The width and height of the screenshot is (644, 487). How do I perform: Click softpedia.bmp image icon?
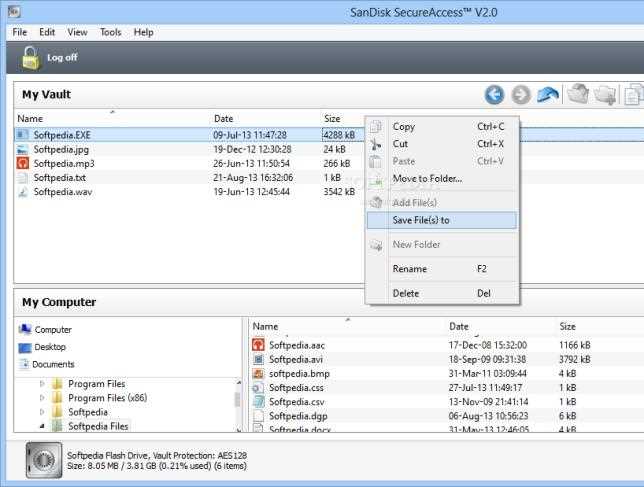click(258, 374)
